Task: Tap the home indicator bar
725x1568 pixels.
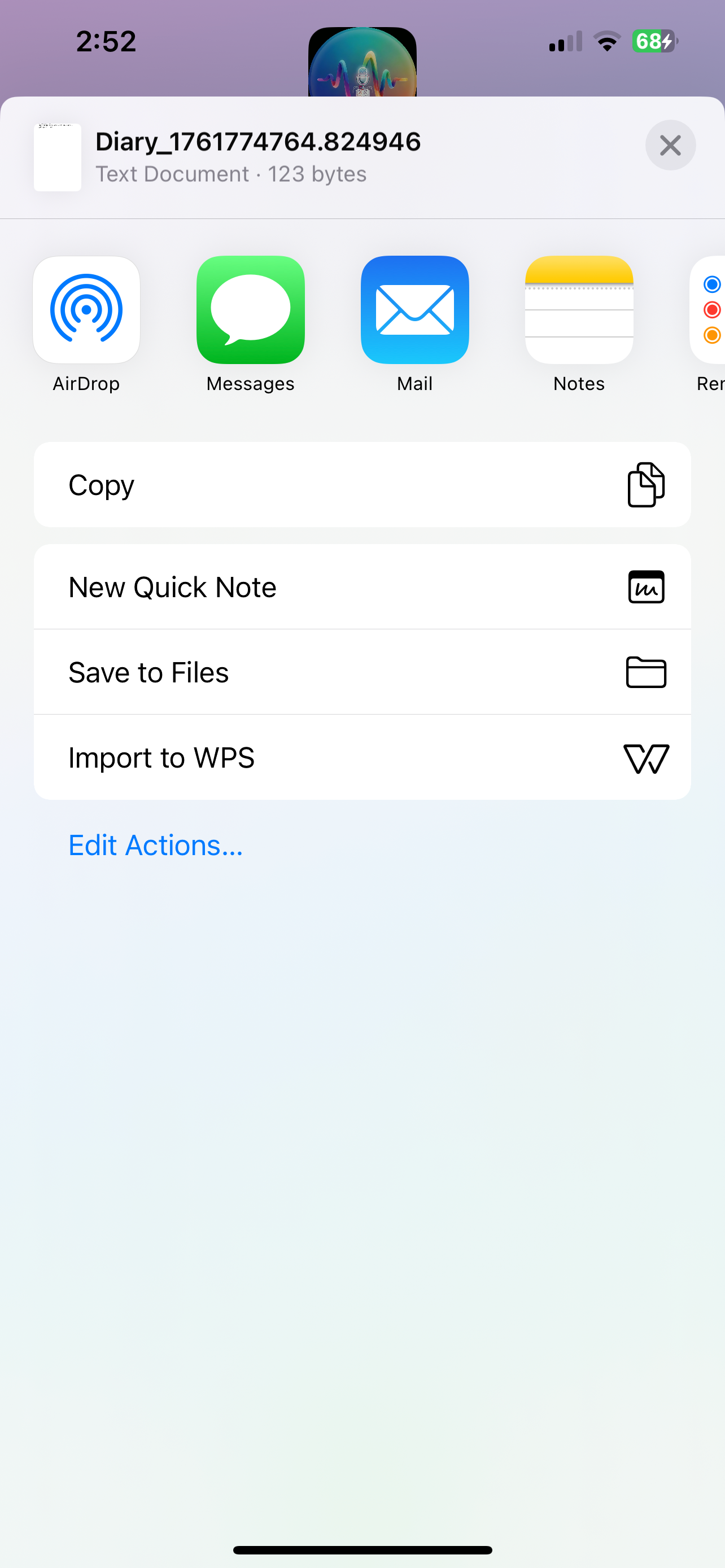Action: click(x=362, y=1550)
